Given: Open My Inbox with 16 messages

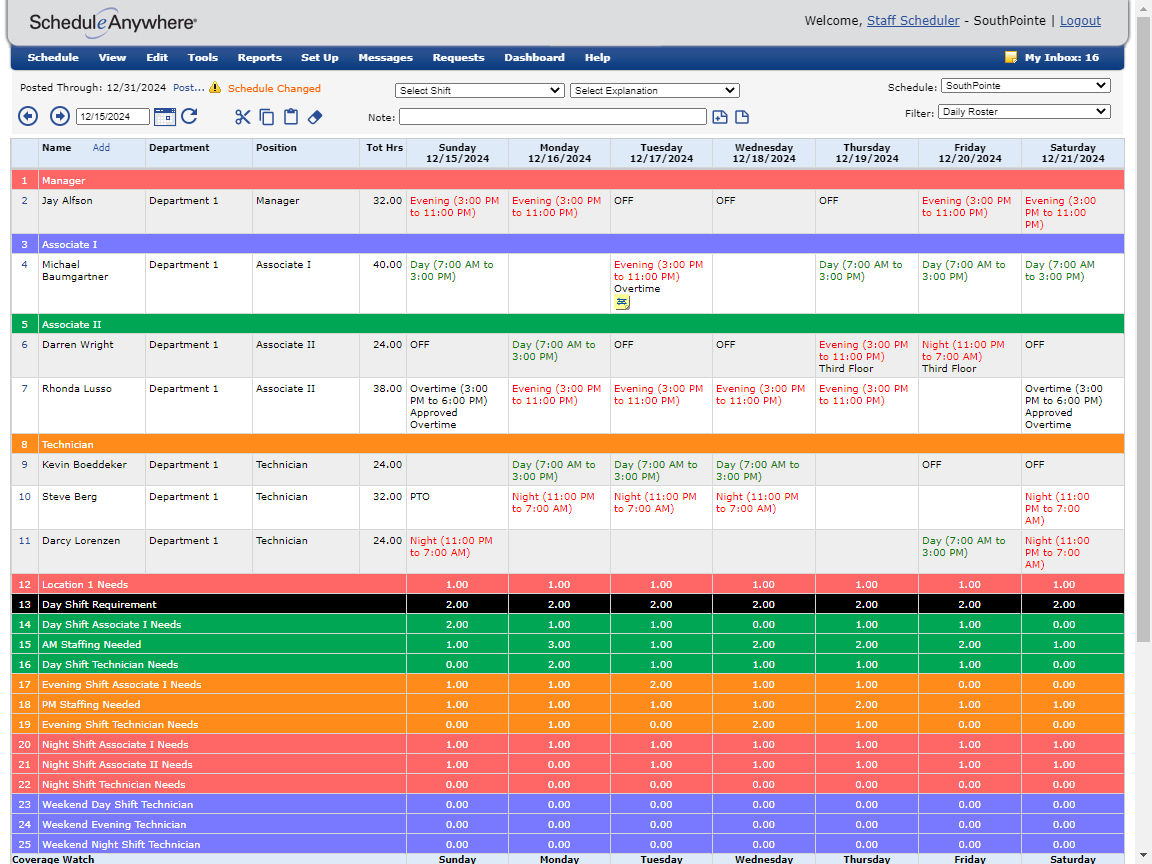Looking at the screenshot, I should tap(1061, 57).
